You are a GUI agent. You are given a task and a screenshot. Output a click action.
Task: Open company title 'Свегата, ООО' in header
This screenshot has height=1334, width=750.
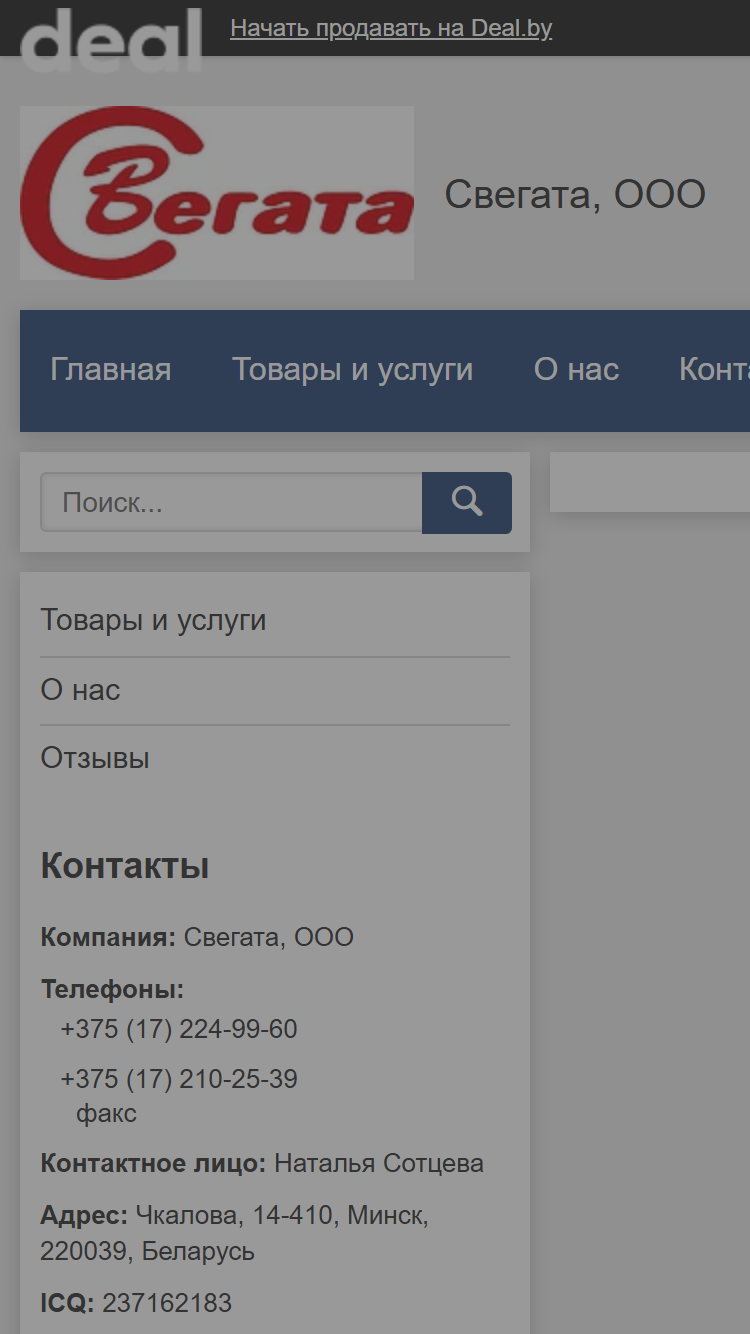pyautogui.click(x=575, y=194)
